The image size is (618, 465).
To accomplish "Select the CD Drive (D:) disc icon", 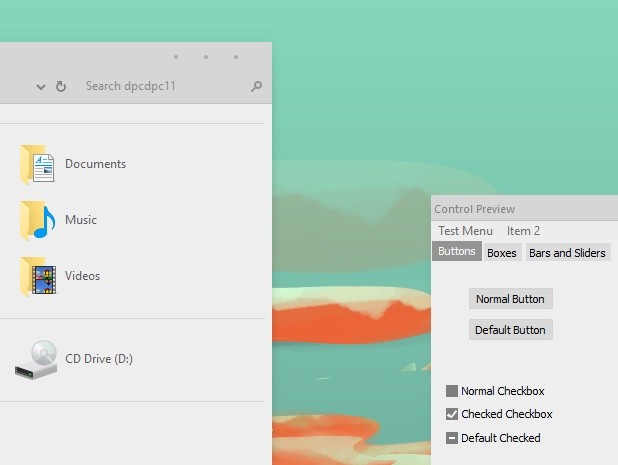I will (x=36, y=359).
